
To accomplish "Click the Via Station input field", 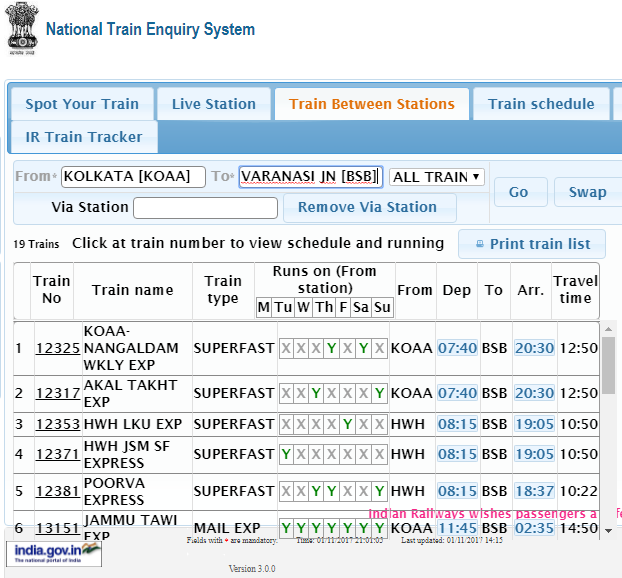I will (x=205, y=207).
